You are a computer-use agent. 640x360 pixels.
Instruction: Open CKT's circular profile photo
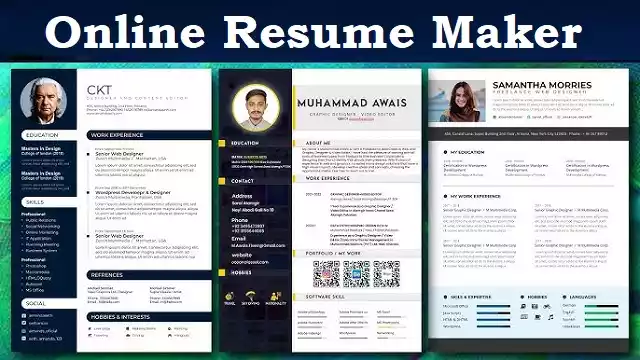(44, 101)
